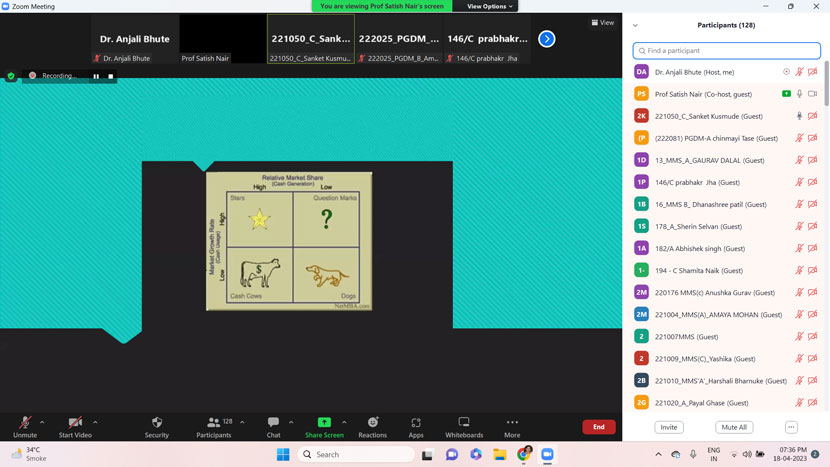
Task: Pause the meeting recording
Action: (96, 76)
